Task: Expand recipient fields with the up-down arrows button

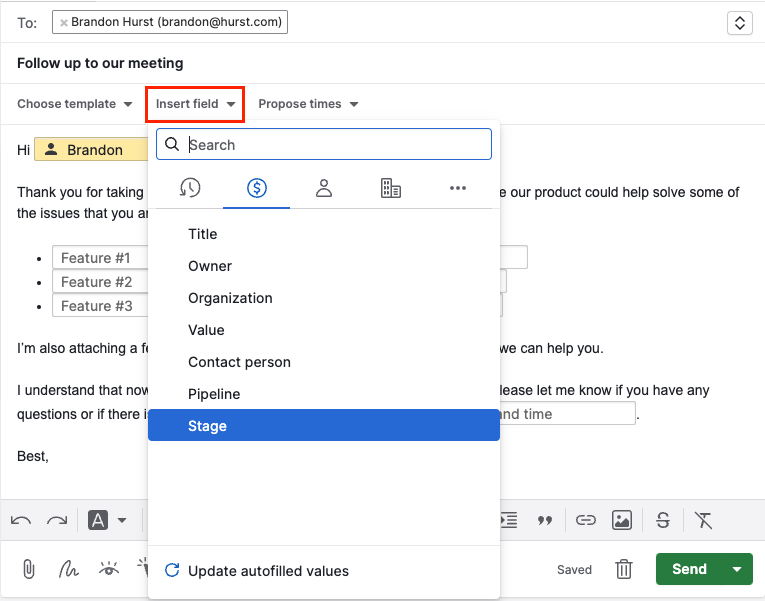Action: click(740, 23)
